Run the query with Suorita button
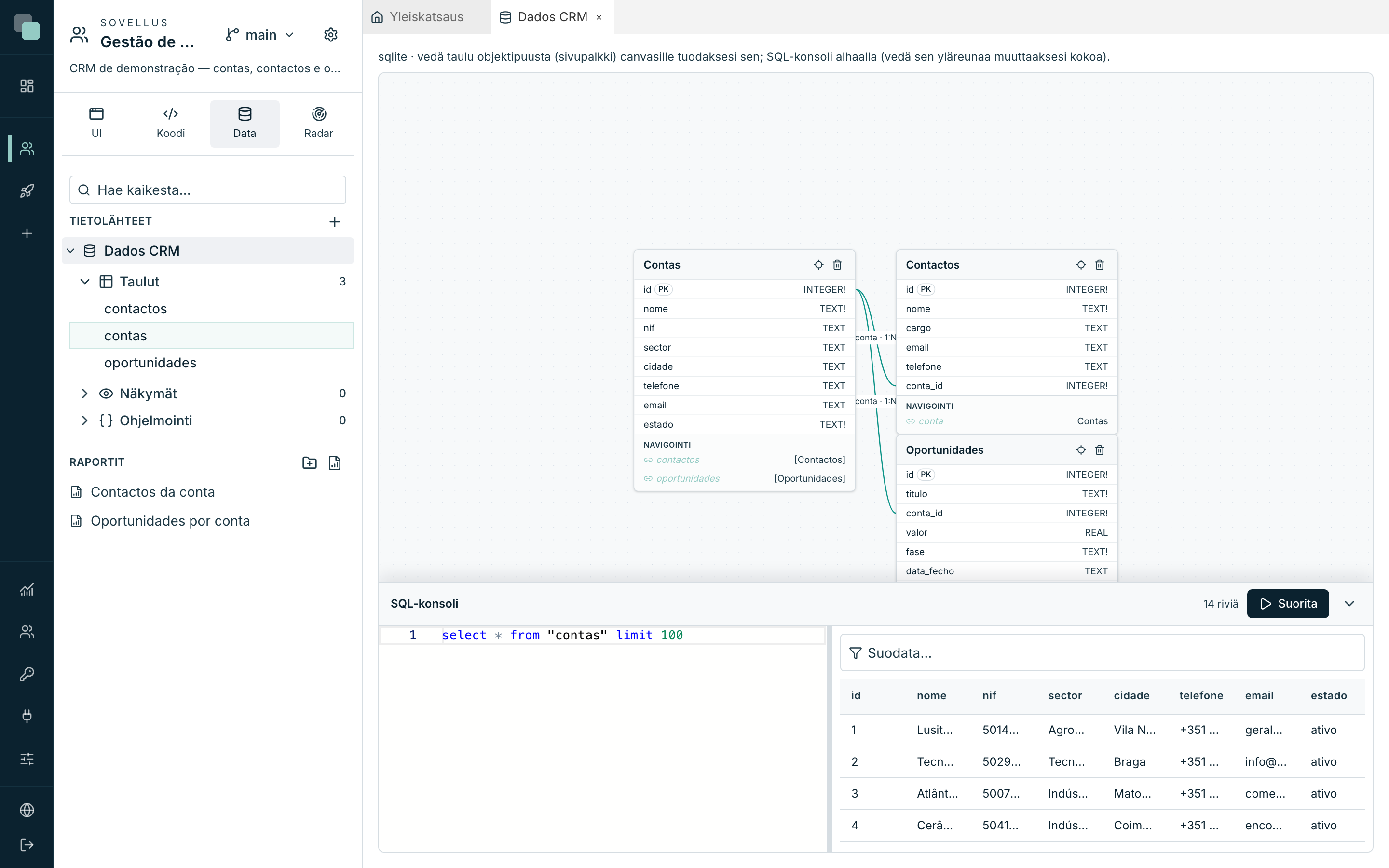Image resolution: width=1389 pixels, height=868 pixels. point(1288,604)
